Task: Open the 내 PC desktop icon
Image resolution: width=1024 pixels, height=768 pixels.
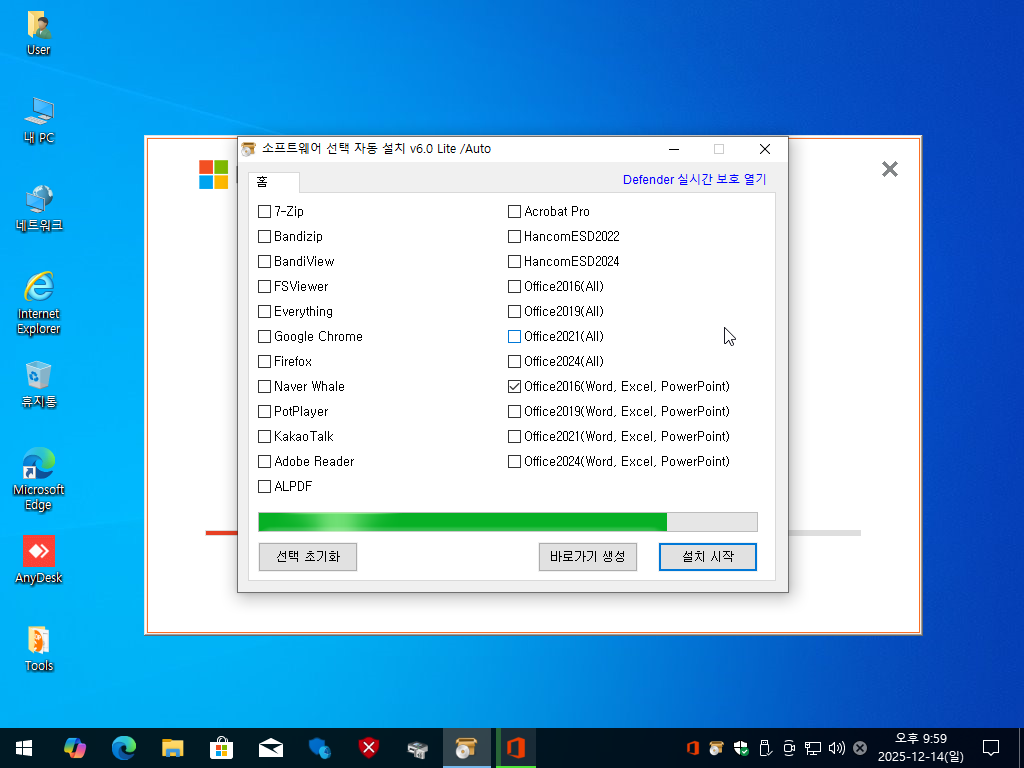Action: [x=39, y=120]
